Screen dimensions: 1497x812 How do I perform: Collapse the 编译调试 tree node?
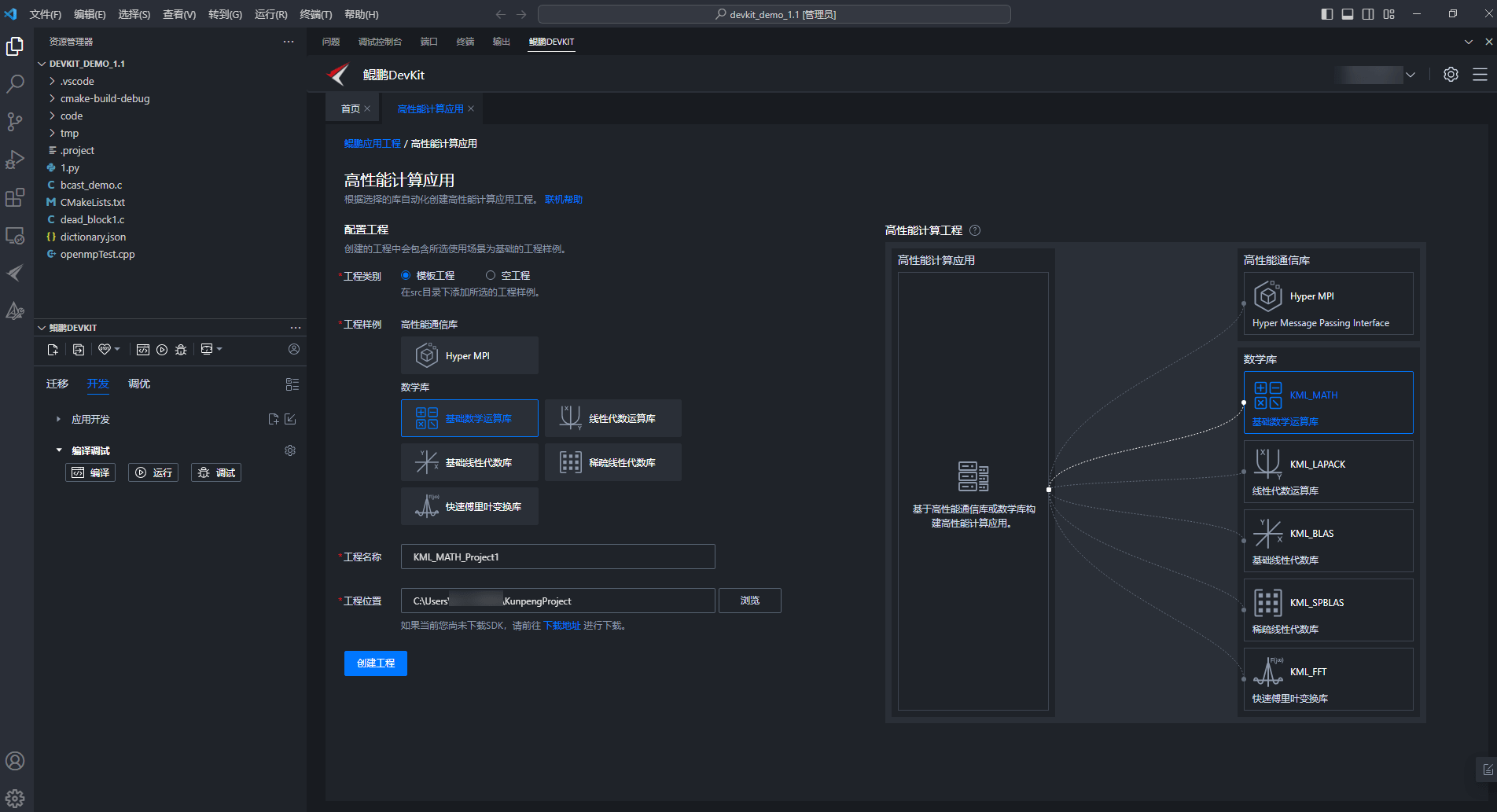pyautogui.click(x=58, y=450)
